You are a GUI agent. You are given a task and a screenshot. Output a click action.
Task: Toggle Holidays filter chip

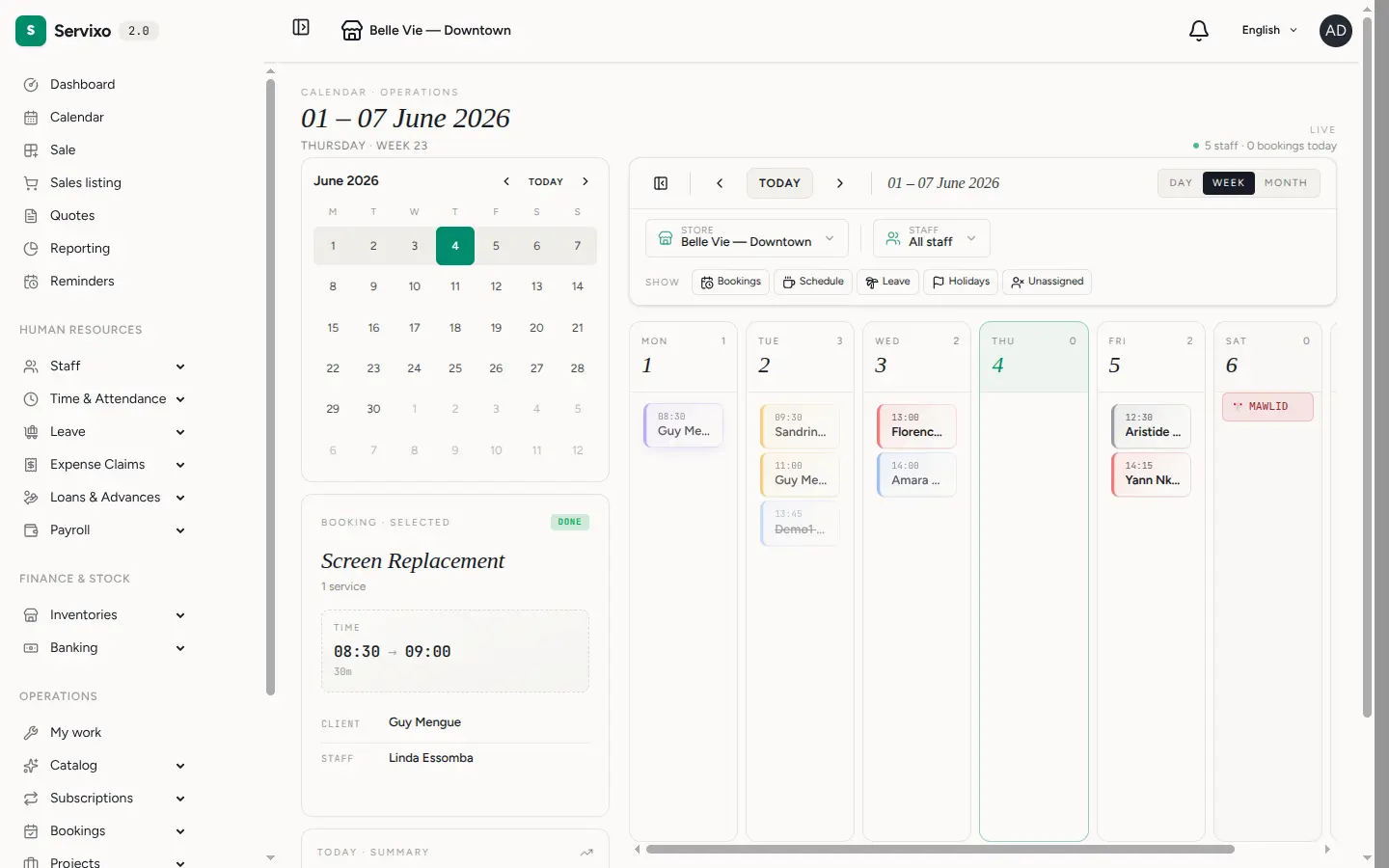[x=961, y=282]
